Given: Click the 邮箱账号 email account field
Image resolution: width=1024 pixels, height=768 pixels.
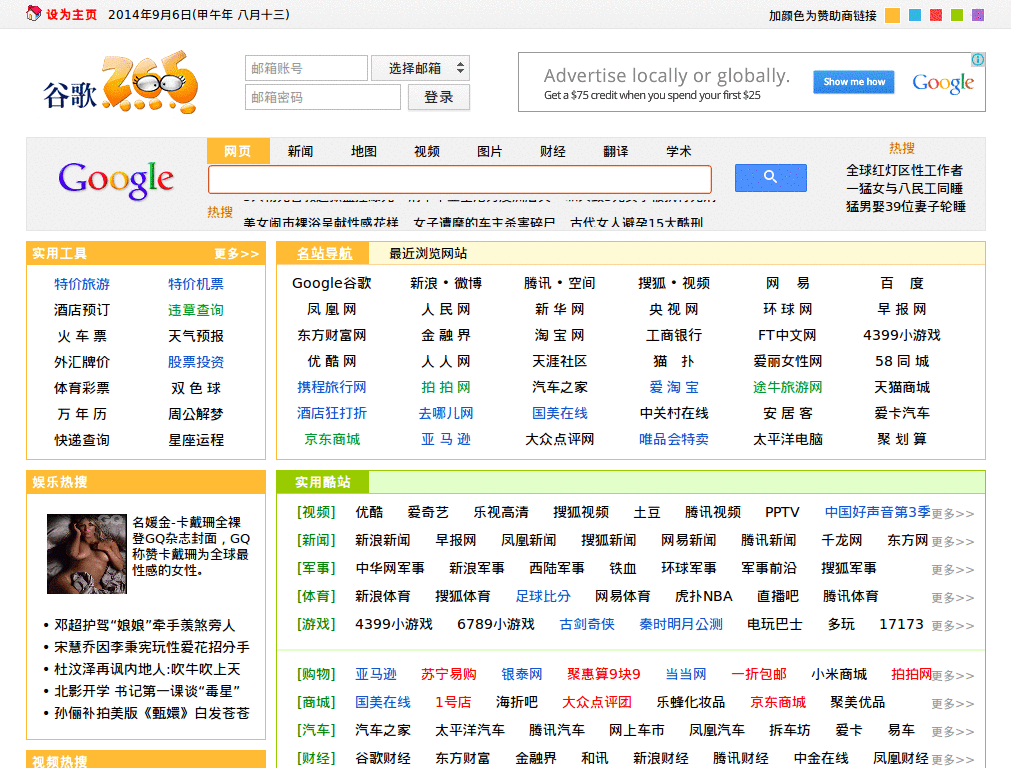Looking at the screenshot, I should pyautogui.click(x=306, y=68).
